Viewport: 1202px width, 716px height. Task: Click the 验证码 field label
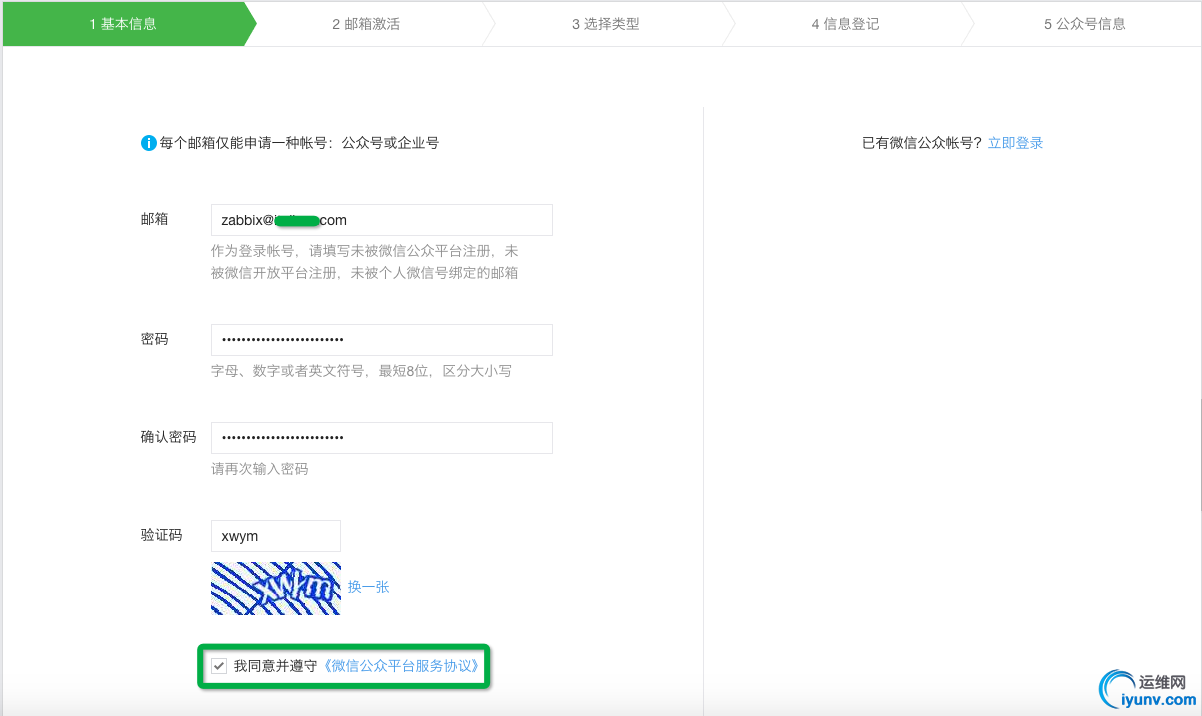(161, 535)
